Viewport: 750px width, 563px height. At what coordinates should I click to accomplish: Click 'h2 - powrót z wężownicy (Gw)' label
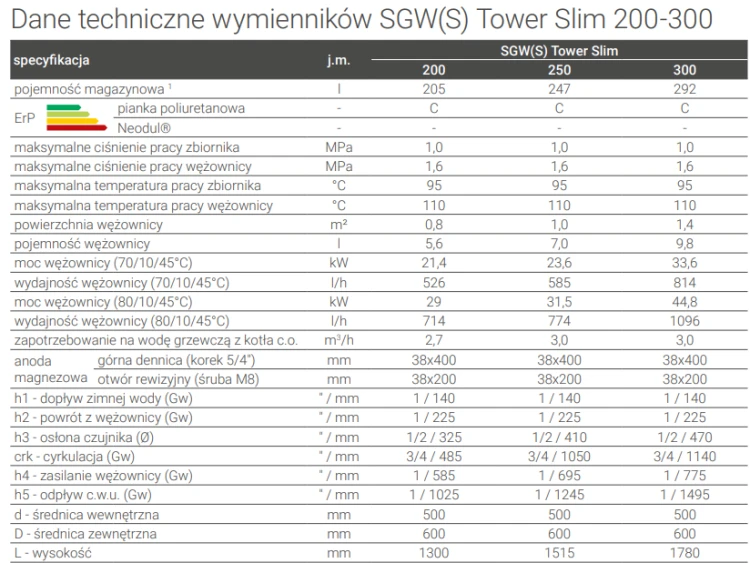pyautogui.click(x=103, y=418)
